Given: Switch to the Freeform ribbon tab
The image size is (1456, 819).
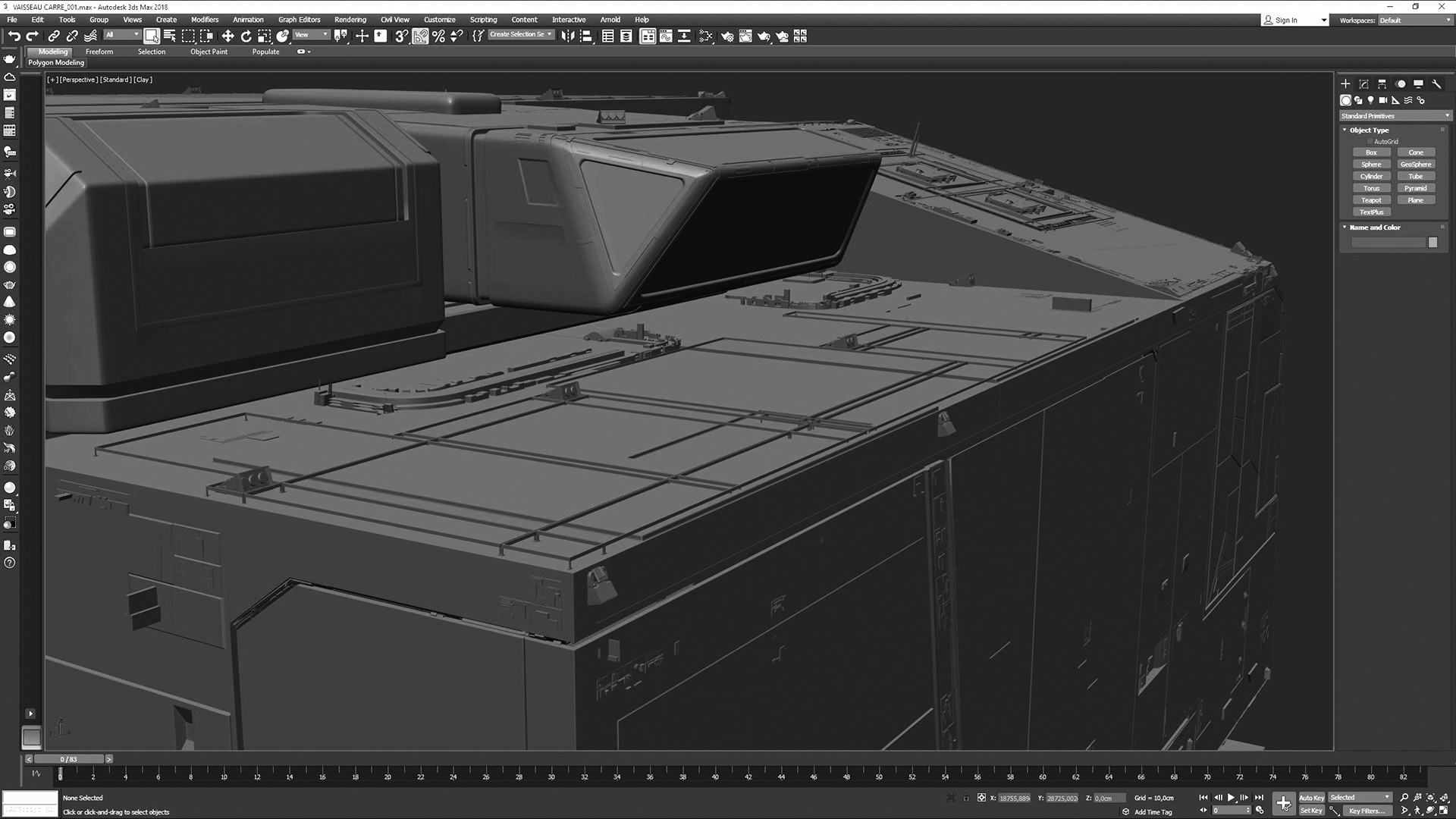Looking at the screenshot, I should click(99, 52).
